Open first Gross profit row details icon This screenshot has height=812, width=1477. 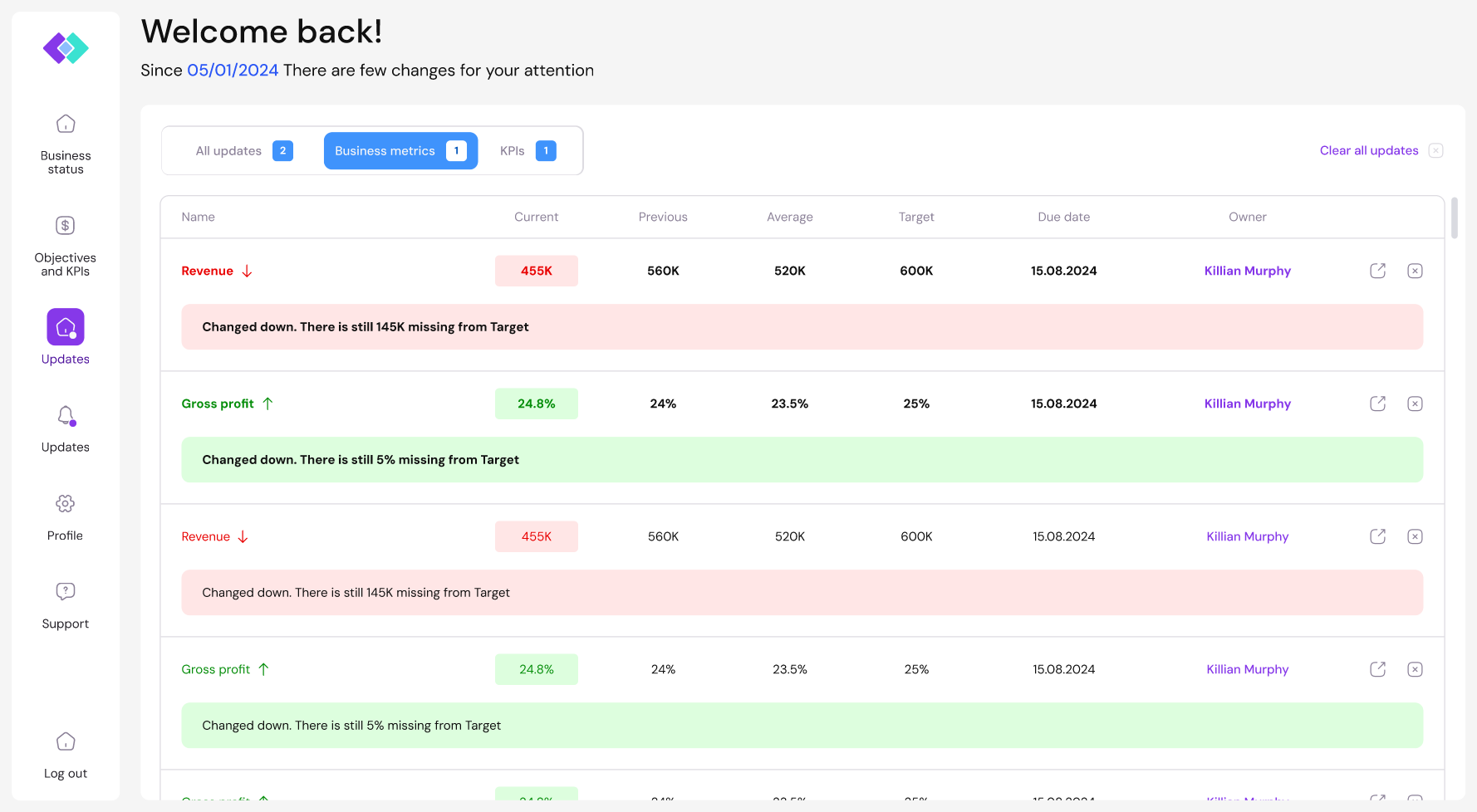point(1377,404)
